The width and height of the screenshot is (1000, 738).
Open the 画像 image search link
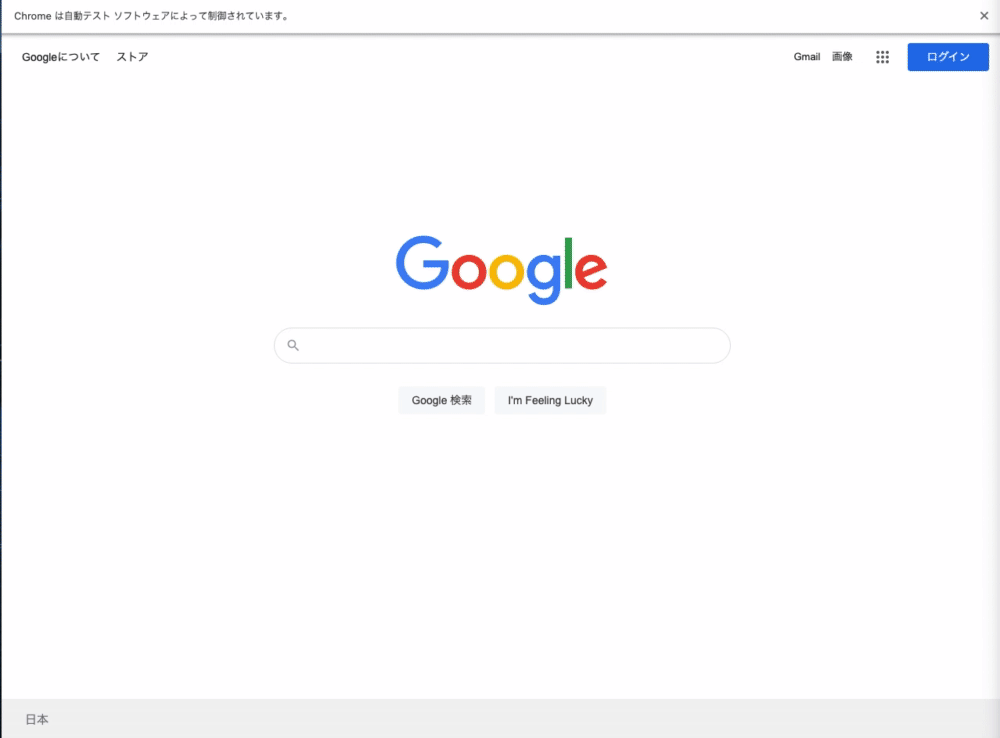pos(842,57)
